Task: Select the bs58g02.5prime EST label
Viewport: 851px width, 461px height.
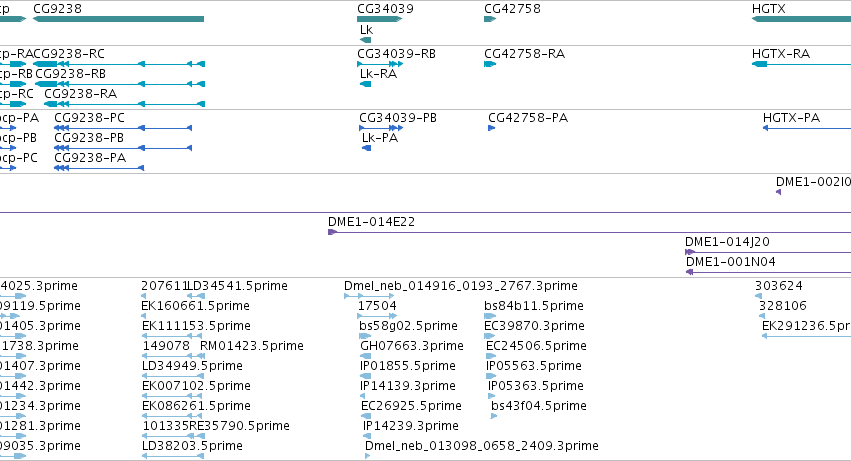Action: point(408,326)
